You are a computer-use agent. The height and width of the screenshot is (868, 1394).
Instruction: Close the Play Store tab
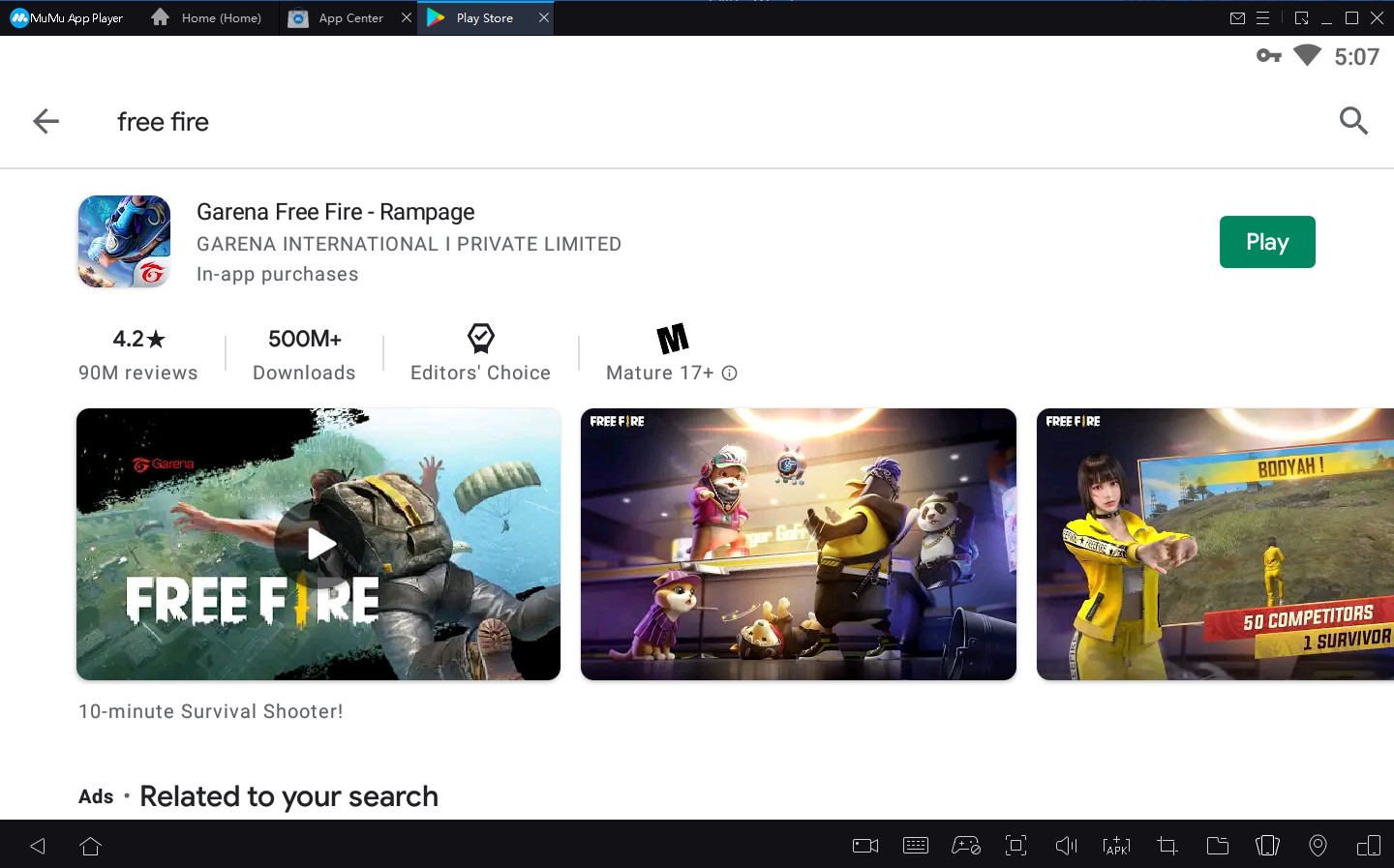coord(544,17)
